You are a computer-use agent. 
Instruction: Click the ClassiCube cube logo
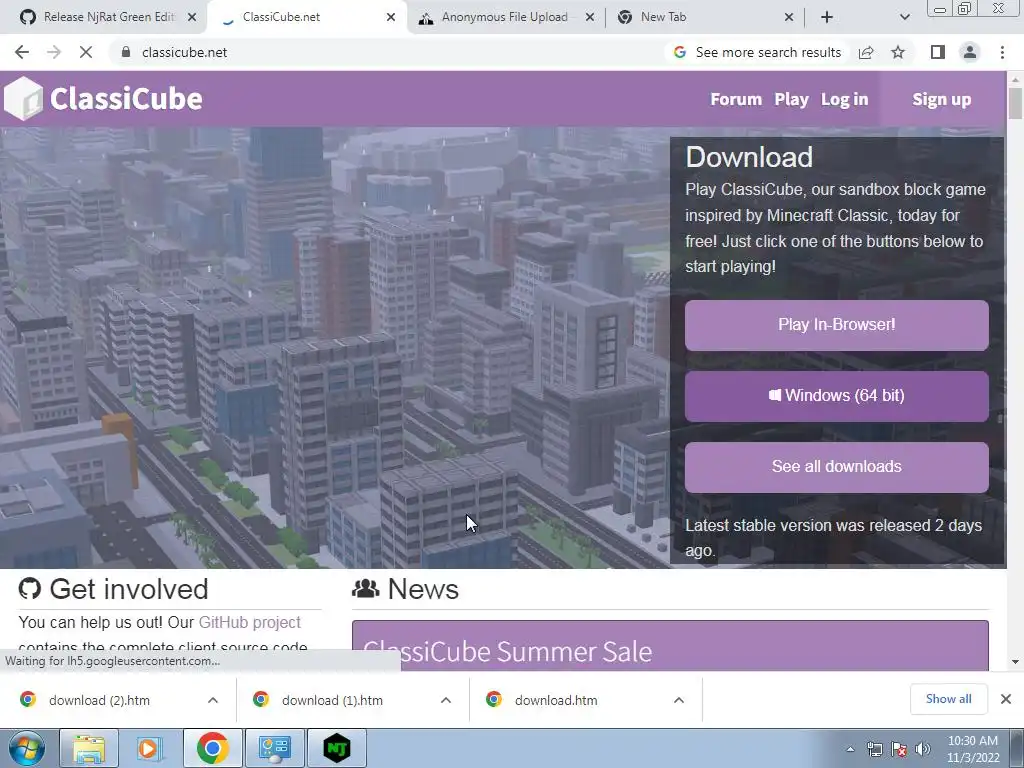coord(24,99)
